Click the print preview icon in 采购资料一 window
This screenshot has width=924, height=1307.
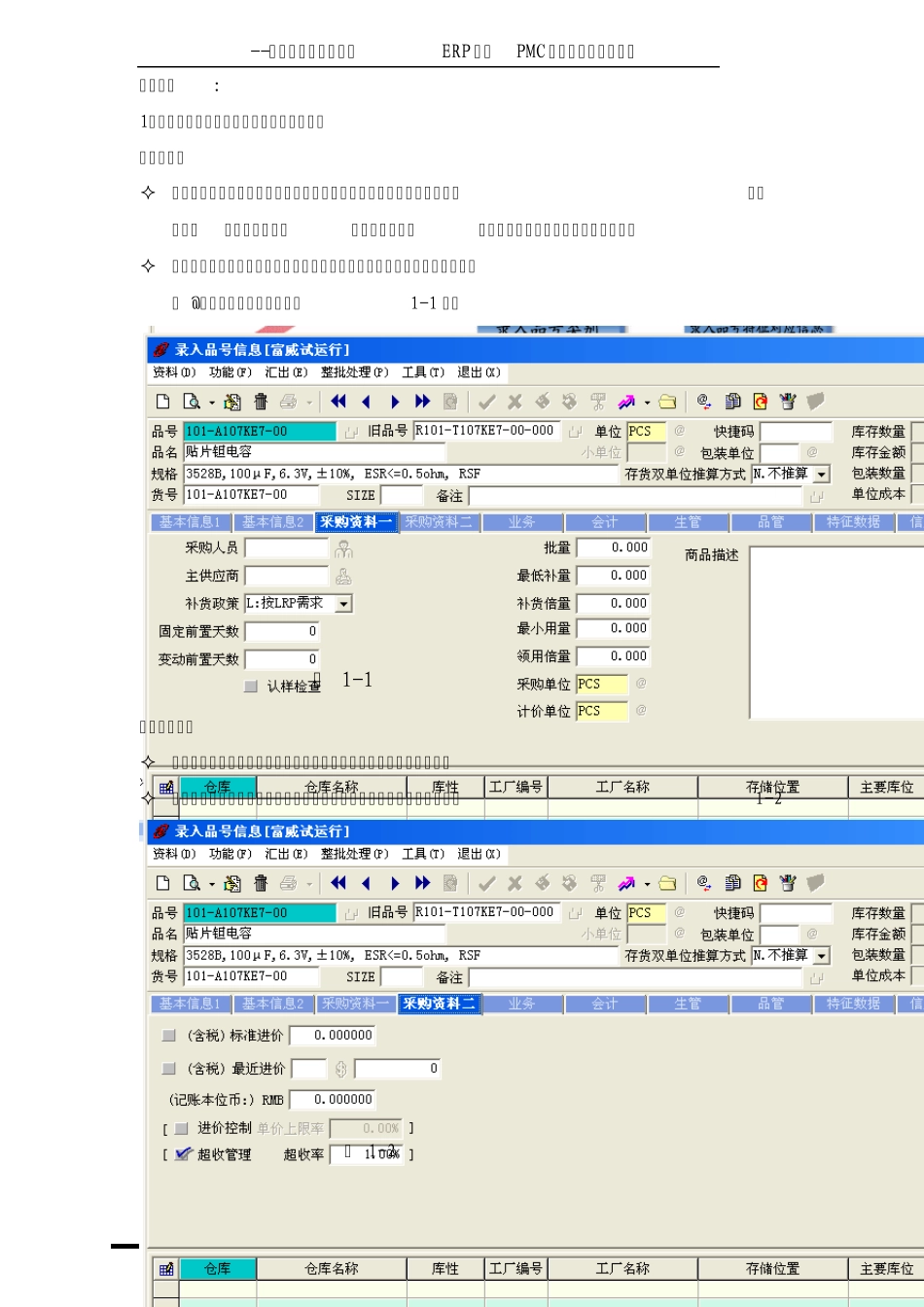coord(192,402)
